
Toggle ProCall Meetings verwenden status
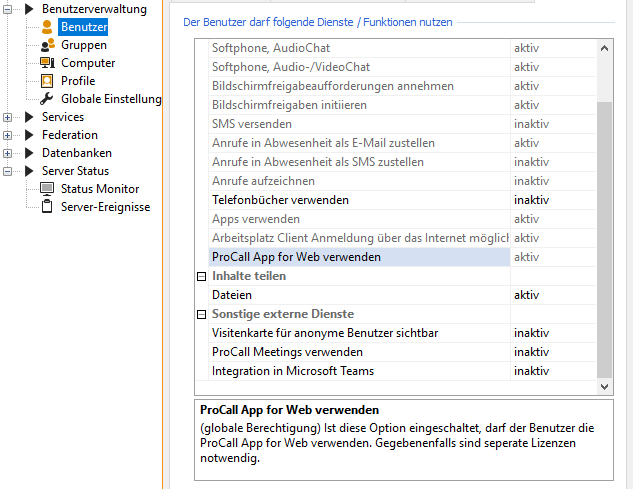coord(530,352)
